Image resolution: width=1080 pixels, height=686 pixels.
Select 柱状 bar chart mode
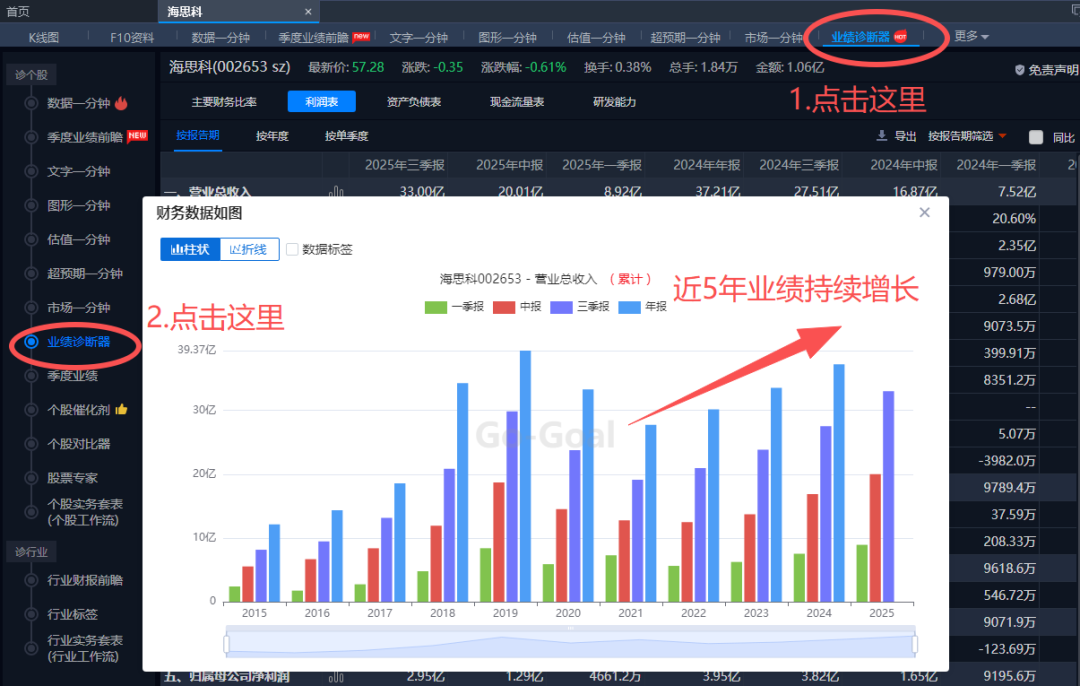click(x=190, y=249)
